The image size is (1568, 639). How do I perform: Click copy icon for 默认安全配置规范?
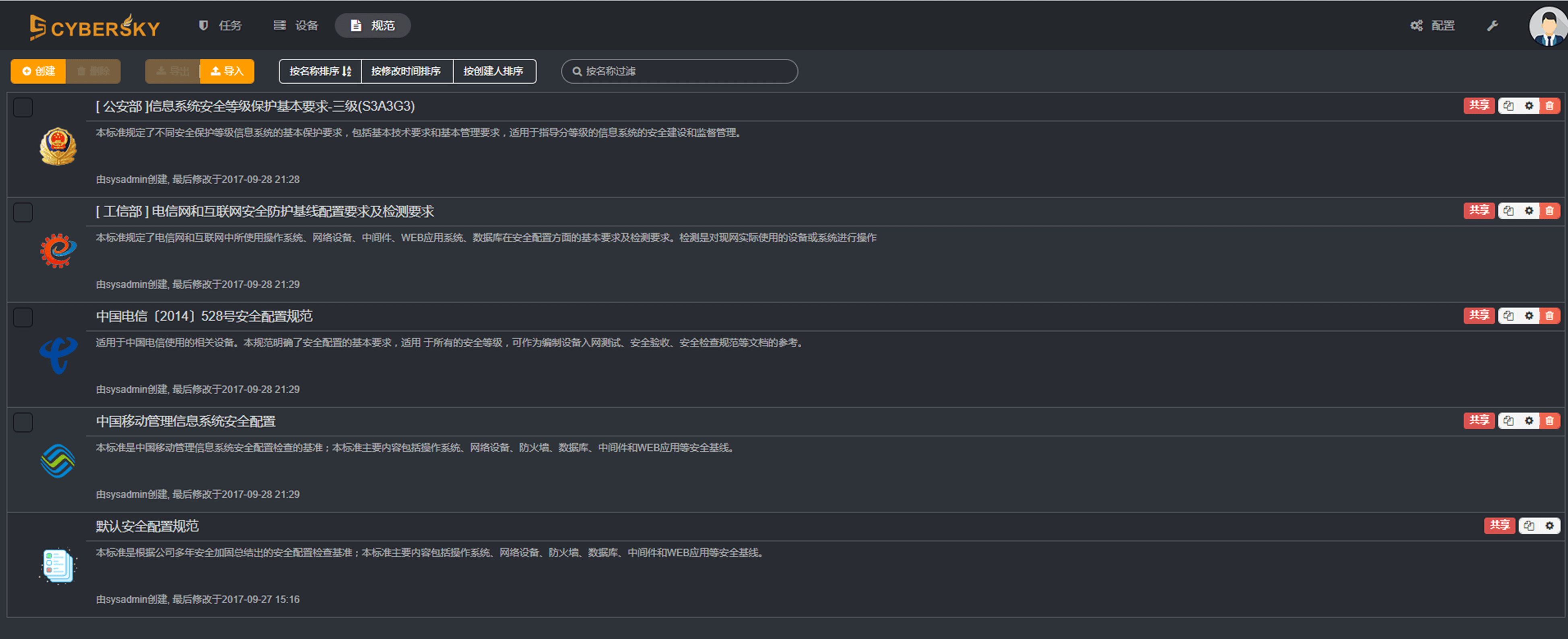pyautogui.click(x=1529, y=526)
